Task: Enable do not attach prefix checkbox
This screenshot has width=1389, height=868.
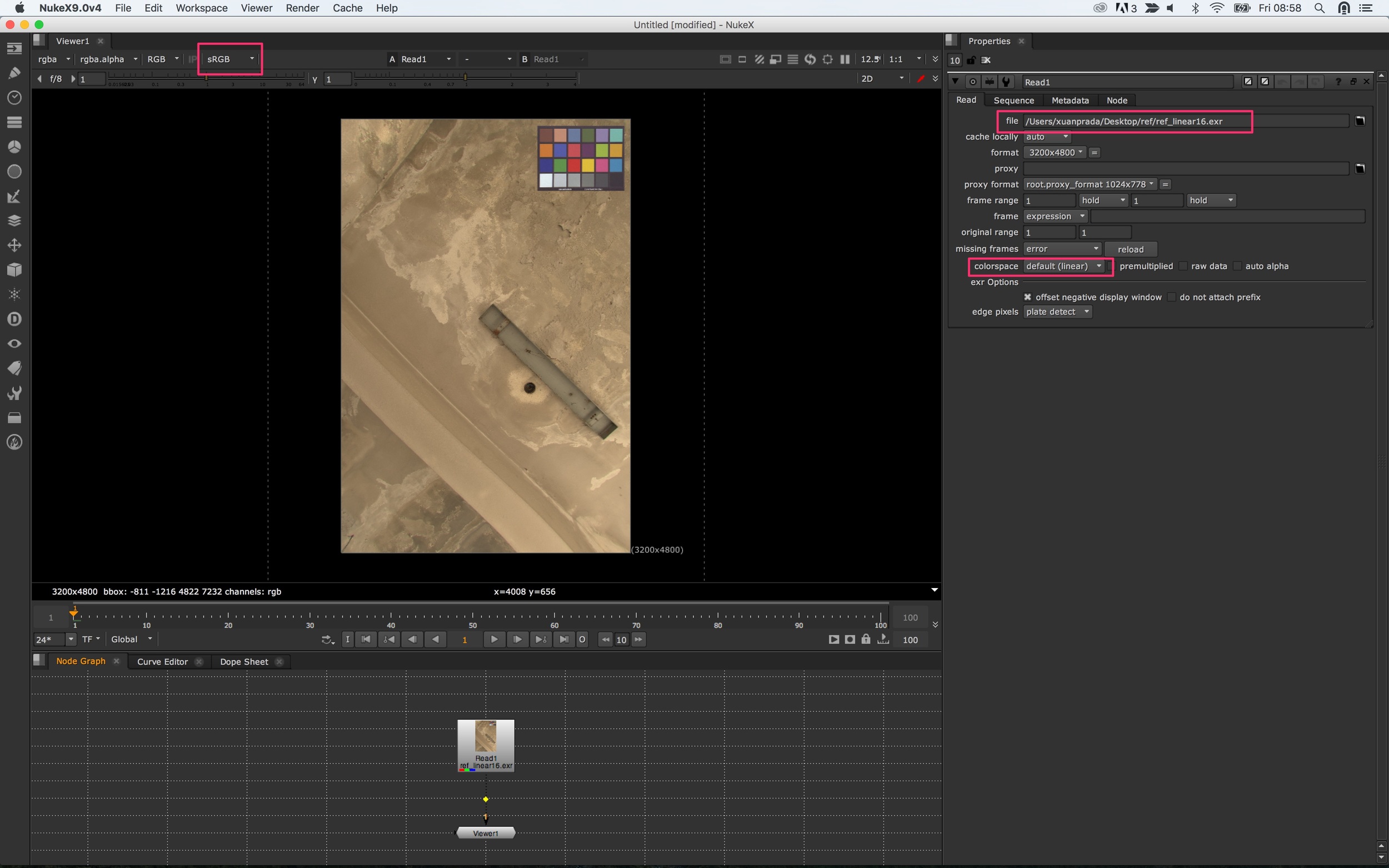Action: coord(1171,297)
